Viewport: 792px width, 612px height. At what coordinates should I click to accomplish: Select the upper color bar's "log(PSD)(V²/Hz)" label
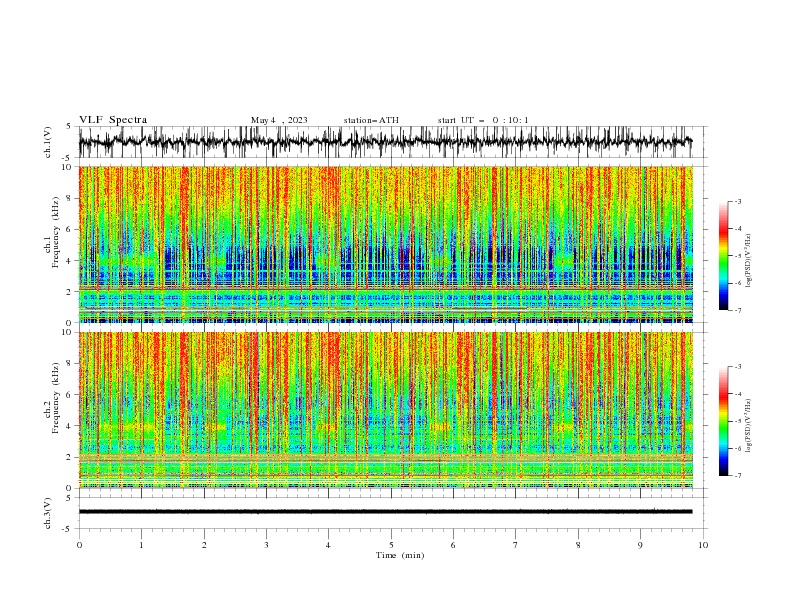(x=749, y=261)
